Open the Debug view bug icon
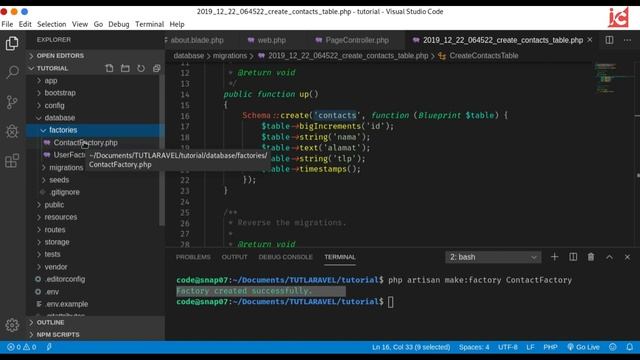The image size is (640, 360). 12,131
